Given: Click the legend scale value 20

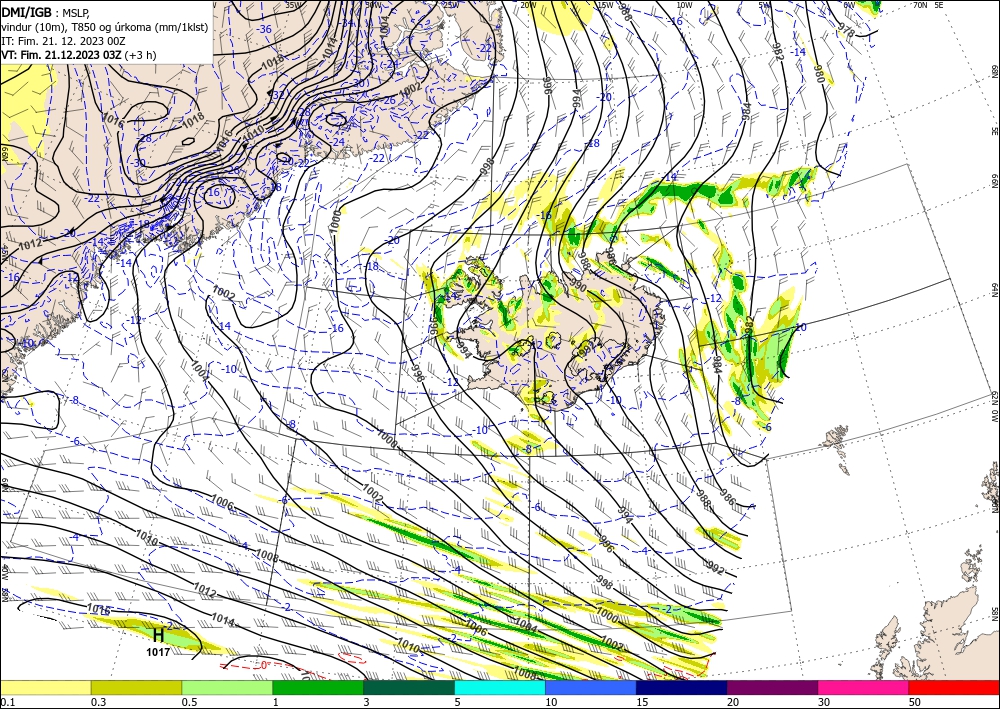Looking at the screenshot, I should (733, 702).
